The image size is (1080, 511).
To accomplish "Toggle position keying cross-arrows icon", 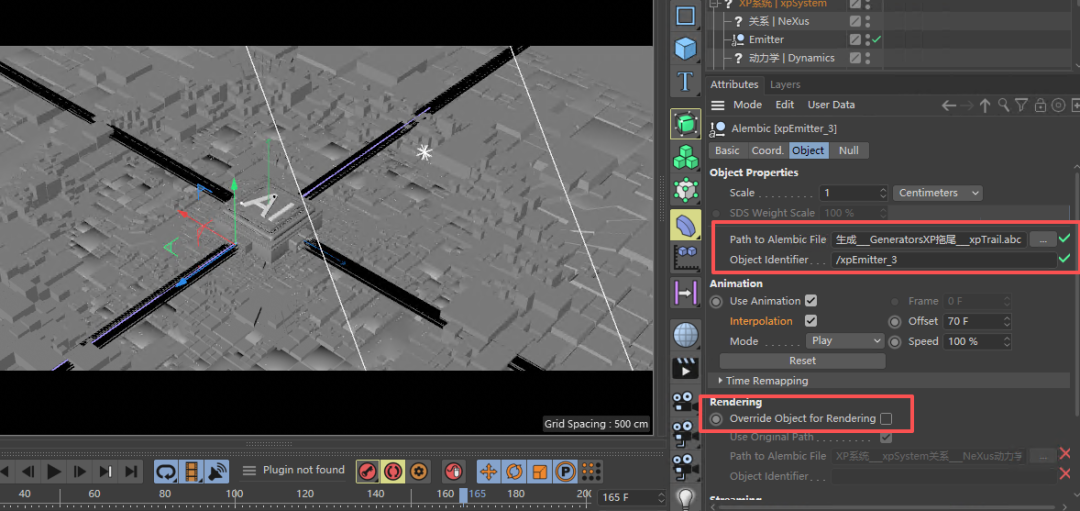I will point(488,472).
